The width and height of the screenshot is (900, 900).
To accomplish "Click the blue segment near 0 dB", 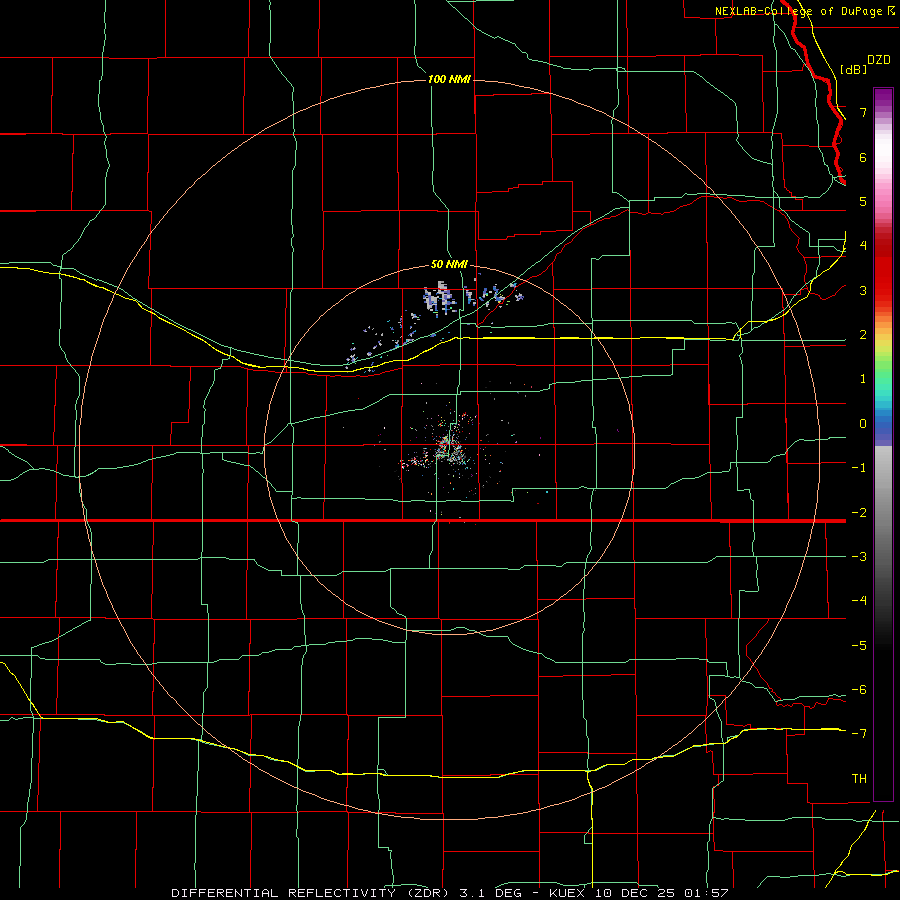I will [x=883, y=424].
